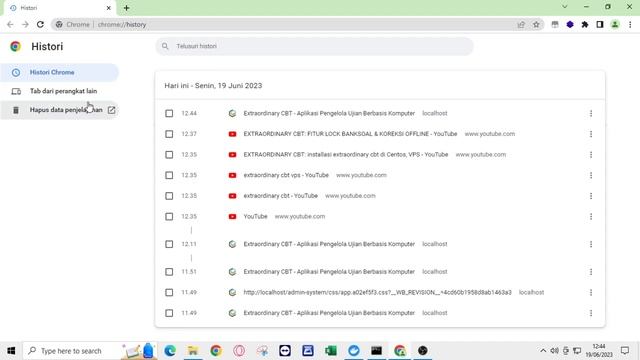Reload the history page
Image resolution: width=640 pixels, height=360 pixels.
(40, 24)
